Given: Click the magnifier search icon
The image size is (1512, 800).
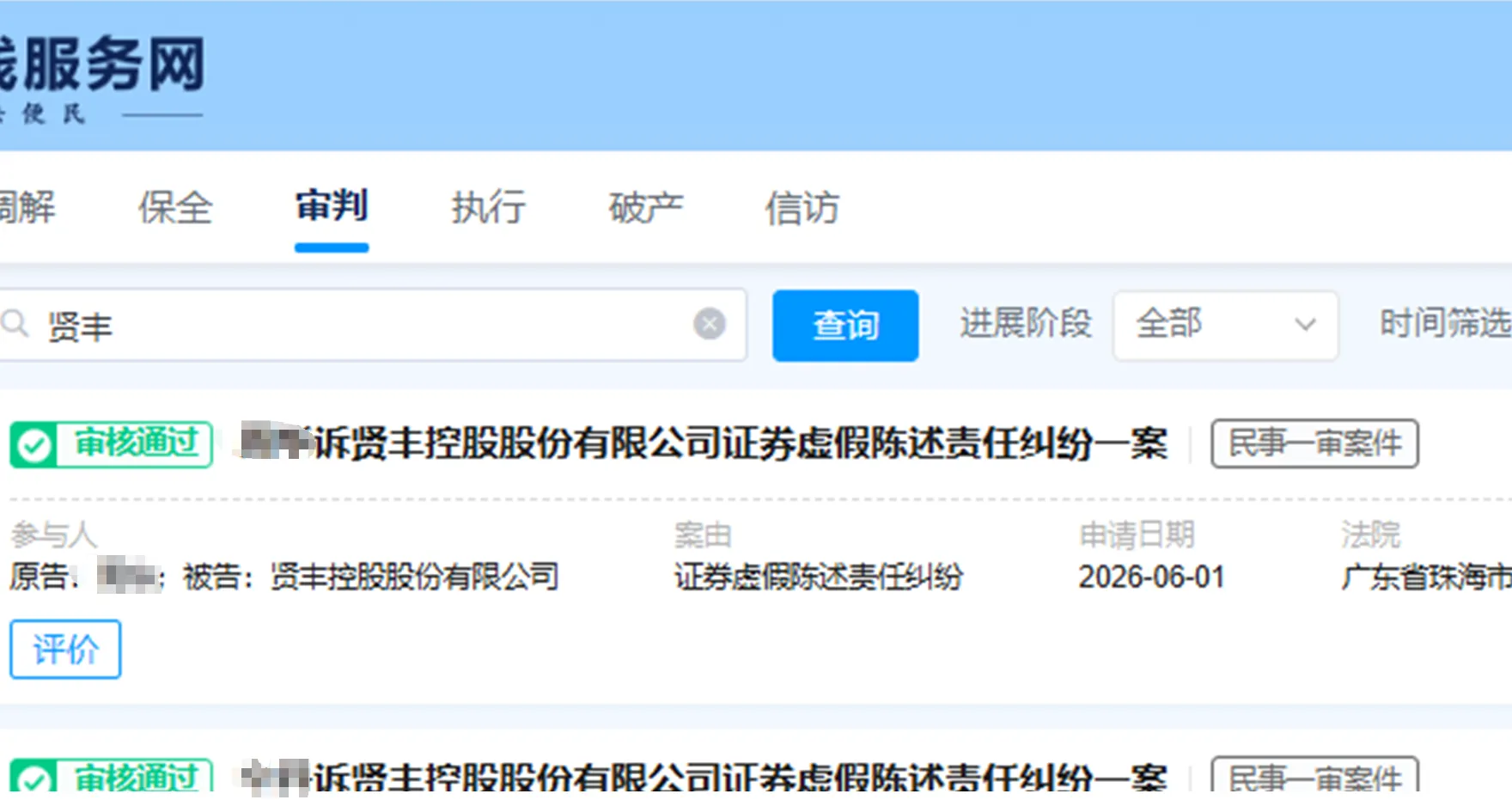Looking at the screenshot, I should pos(15,325).
